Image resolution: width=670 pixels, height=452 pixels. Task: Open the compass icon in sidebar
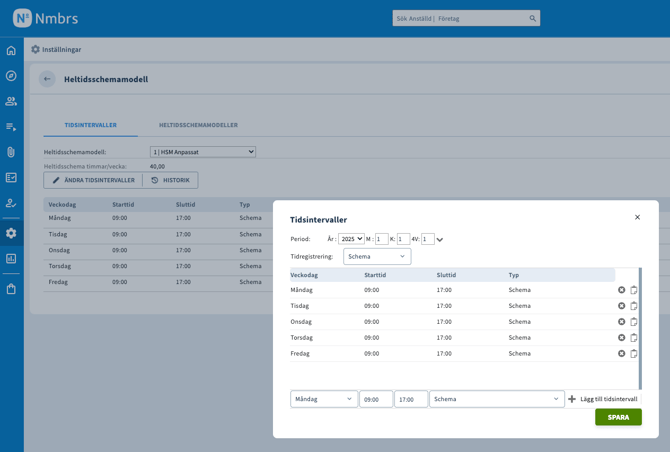(11, 76)
